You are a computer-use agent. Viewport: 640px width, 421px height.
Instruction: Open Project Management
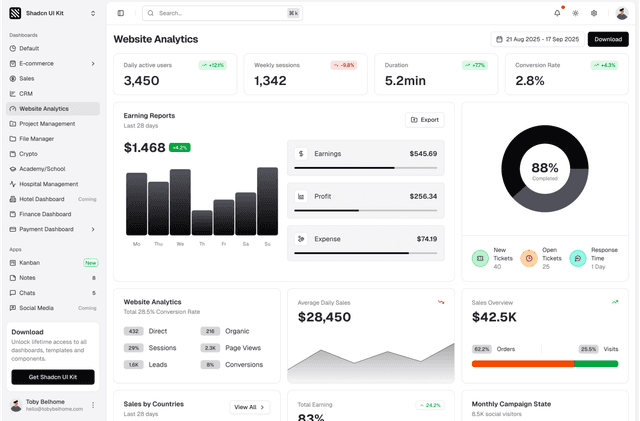(53, 124)
